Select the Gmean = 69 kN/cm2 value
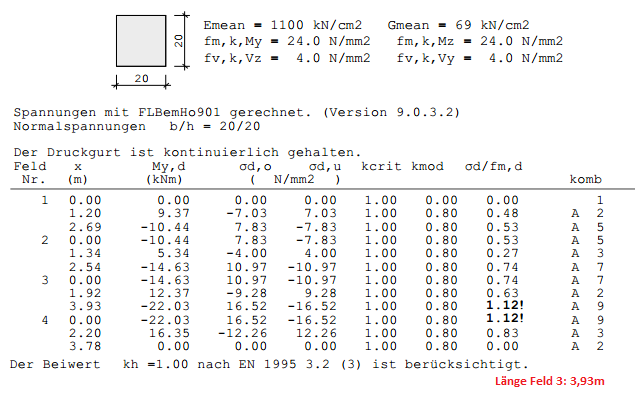 point(458,25)
